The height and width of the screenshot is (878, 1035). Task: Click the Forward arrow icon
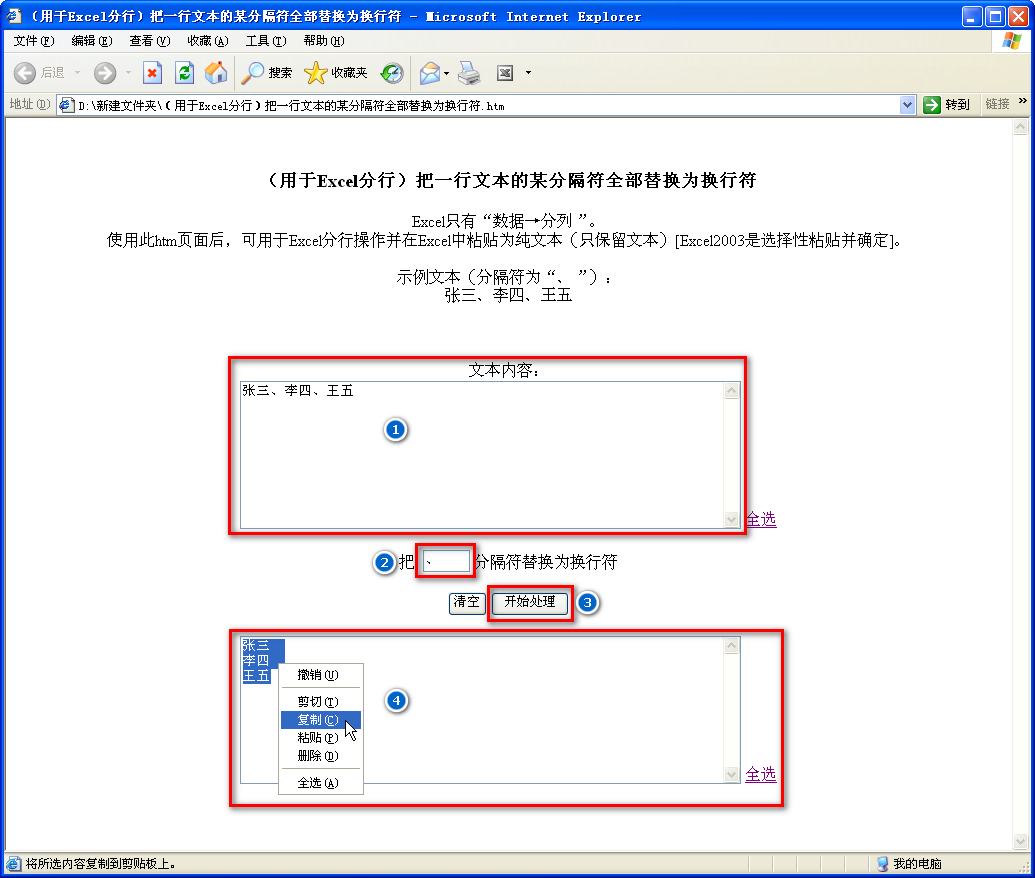click(x=105, y=73)
